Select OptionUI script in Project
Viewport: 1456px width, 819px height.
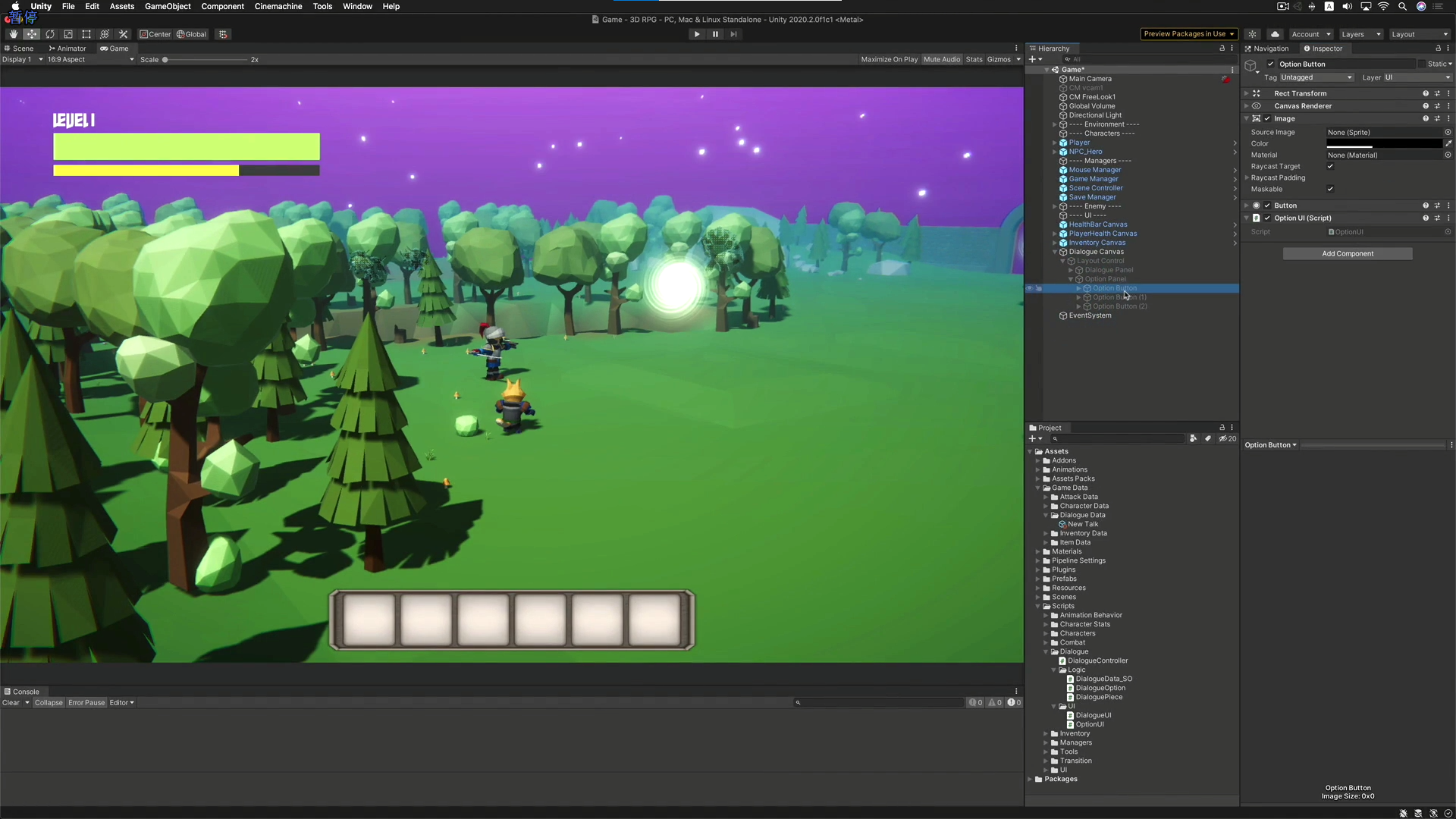(1089, 724)
